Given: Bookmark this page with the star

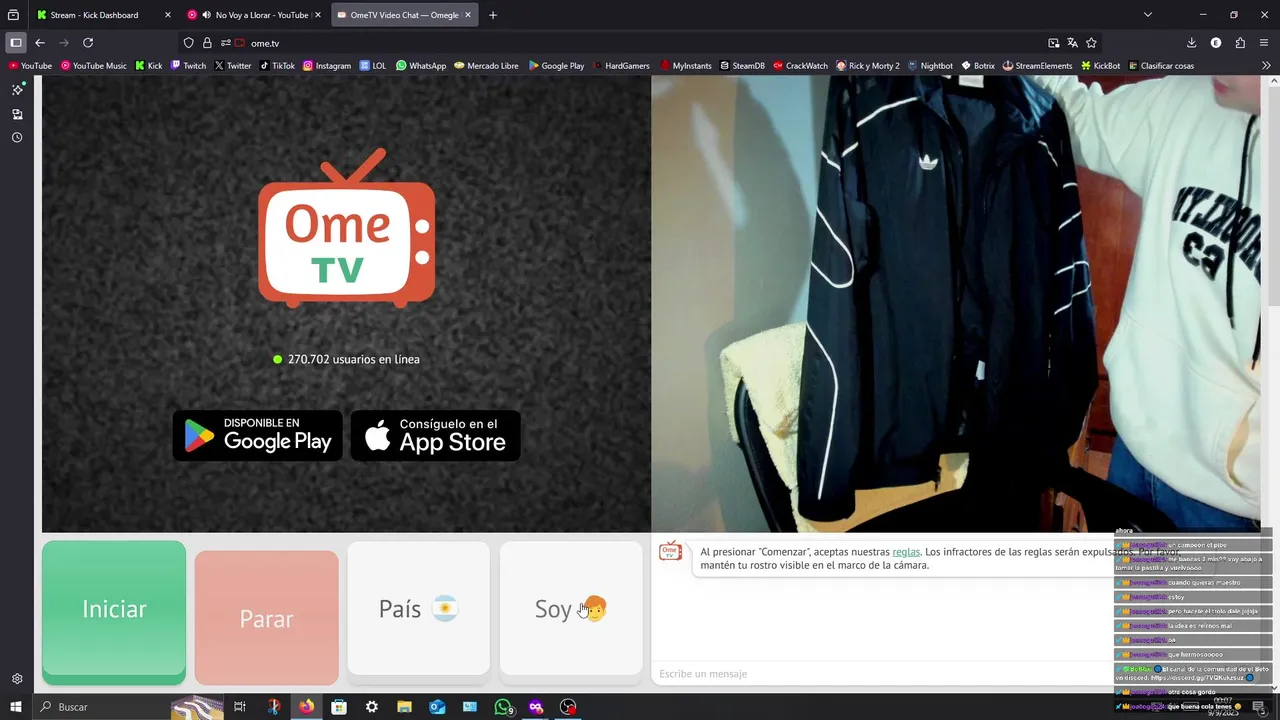Looking at the screenshot, I should 1091,43.
